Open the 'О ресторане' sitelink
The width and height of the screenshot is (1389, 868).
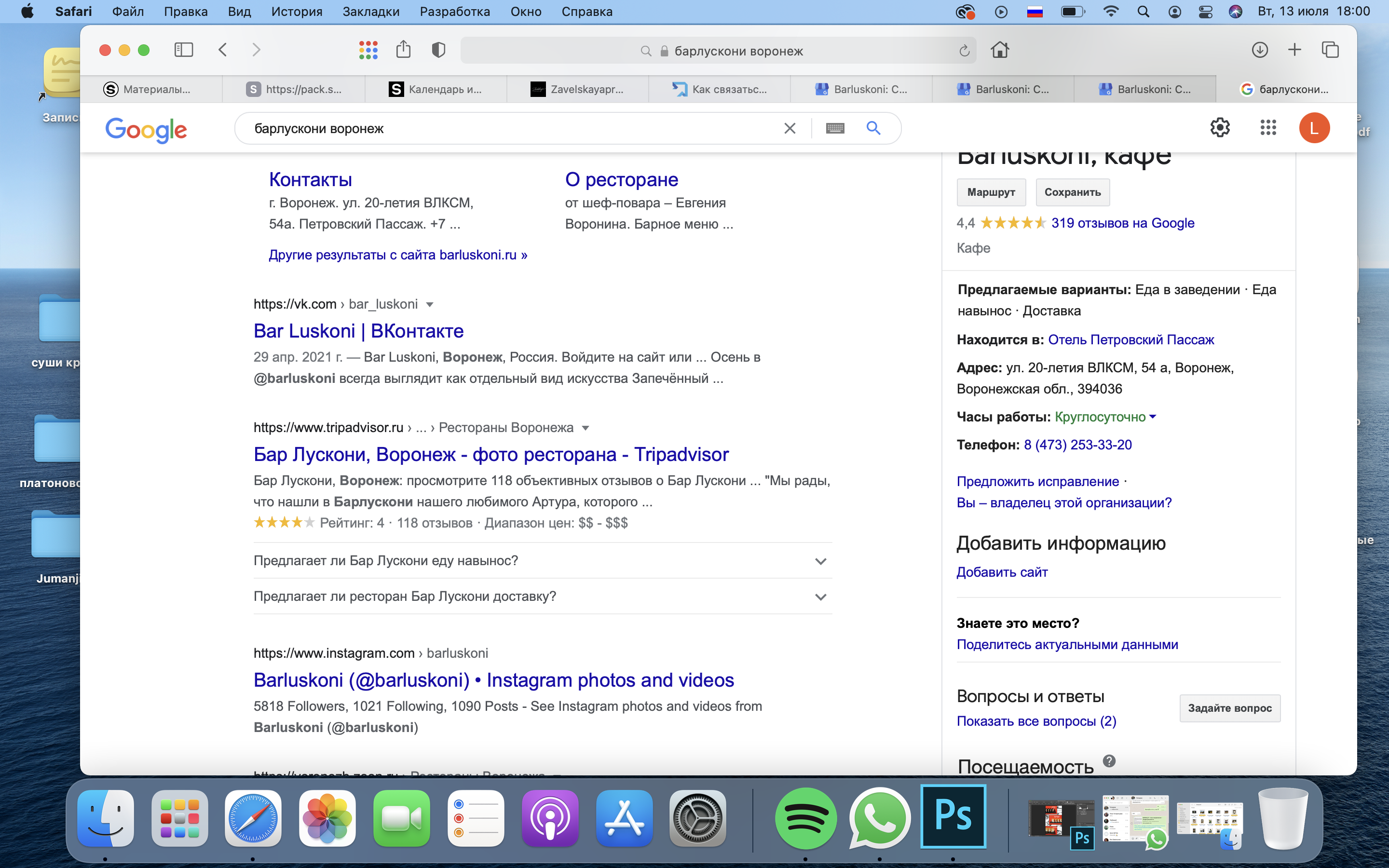(x=621, y=180)
